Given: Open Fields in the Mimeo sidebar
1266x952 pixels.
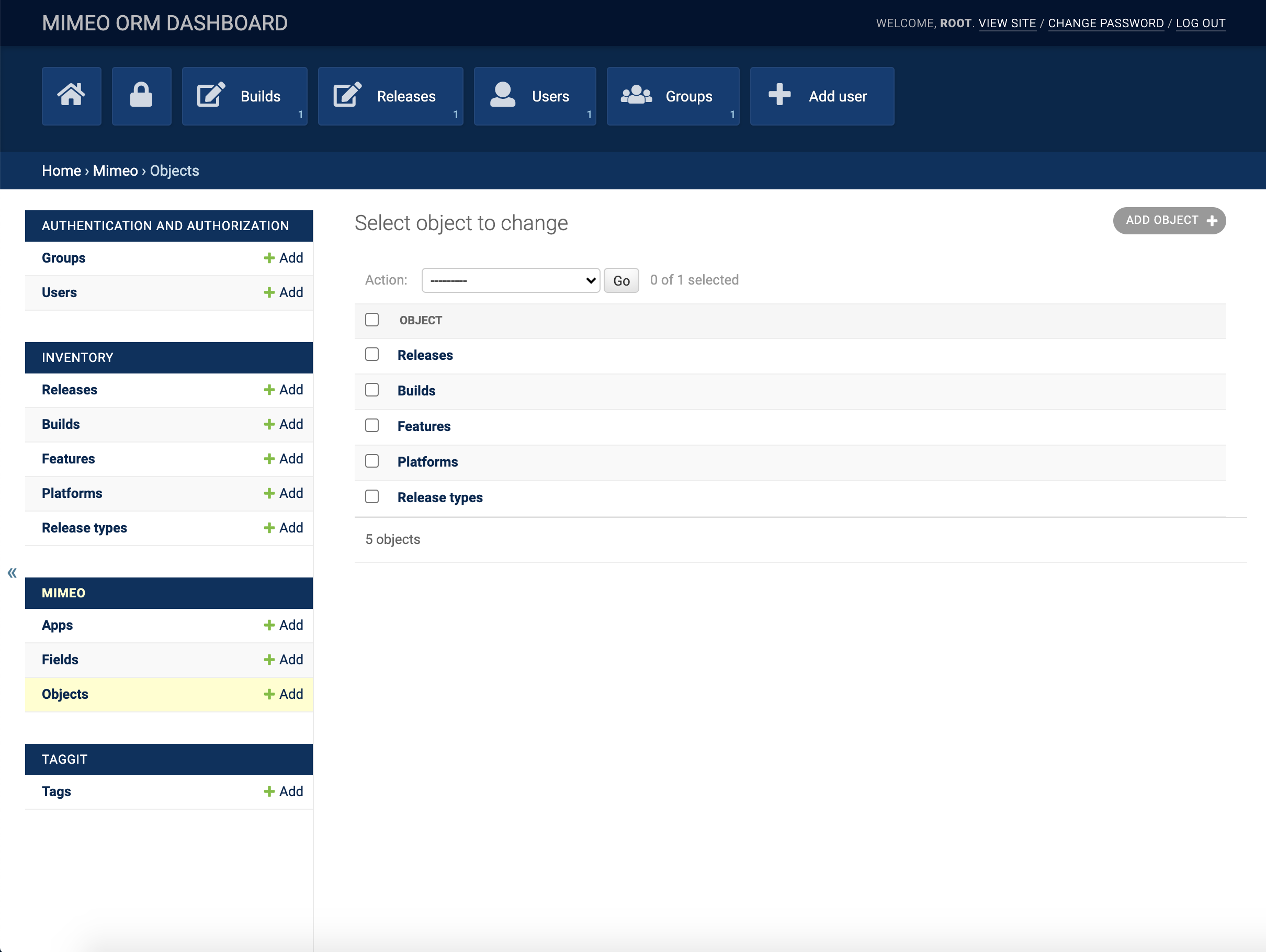Looking at the screenshot, I should pos(60,660).
